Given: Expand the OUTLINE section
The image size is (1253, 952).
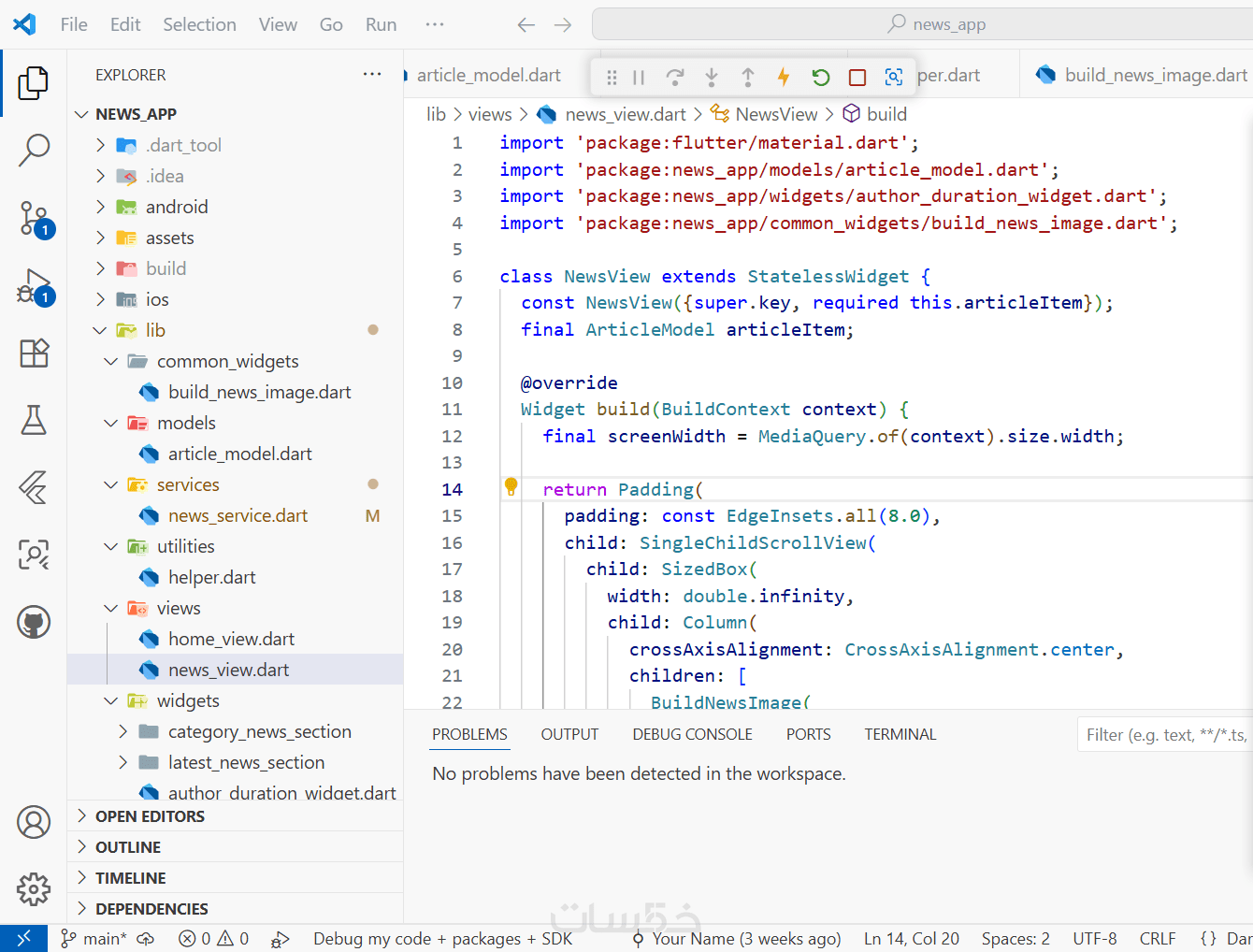Looking at the screenshot, I should (128, 847).
